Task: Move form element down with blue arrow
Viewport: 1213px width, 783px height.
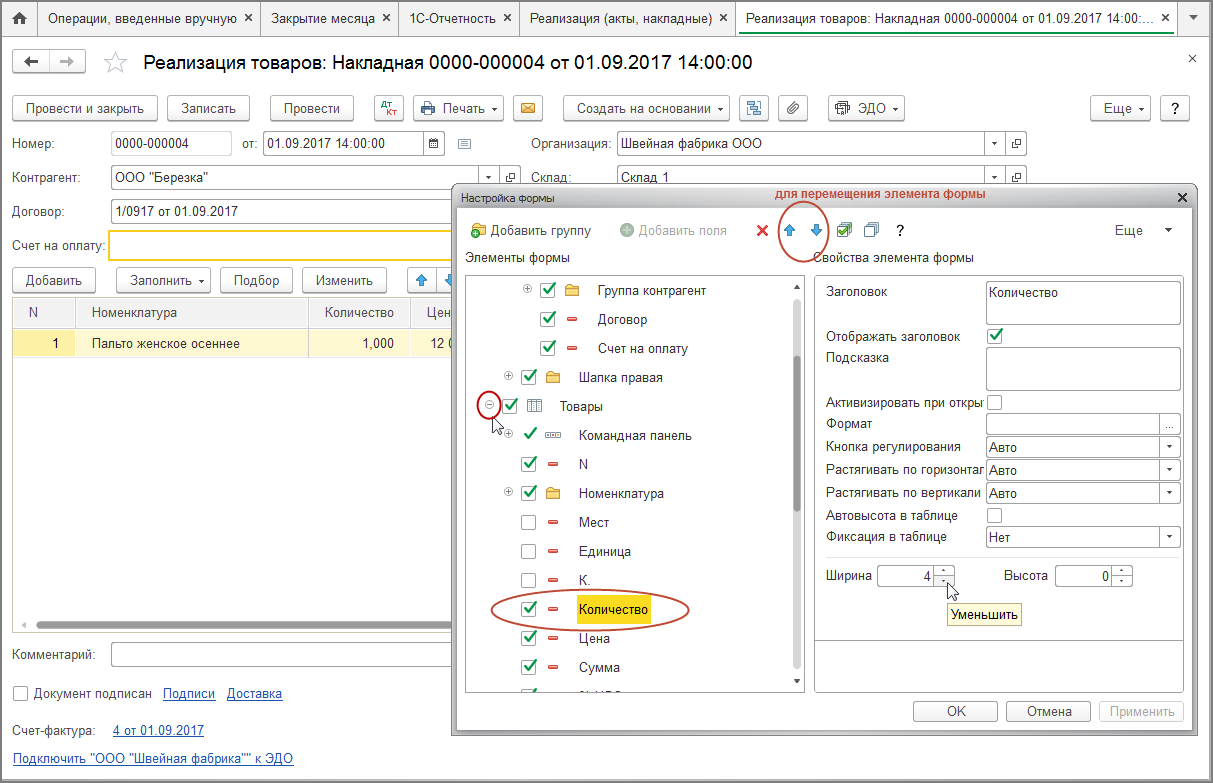Action: coord(816,231)
